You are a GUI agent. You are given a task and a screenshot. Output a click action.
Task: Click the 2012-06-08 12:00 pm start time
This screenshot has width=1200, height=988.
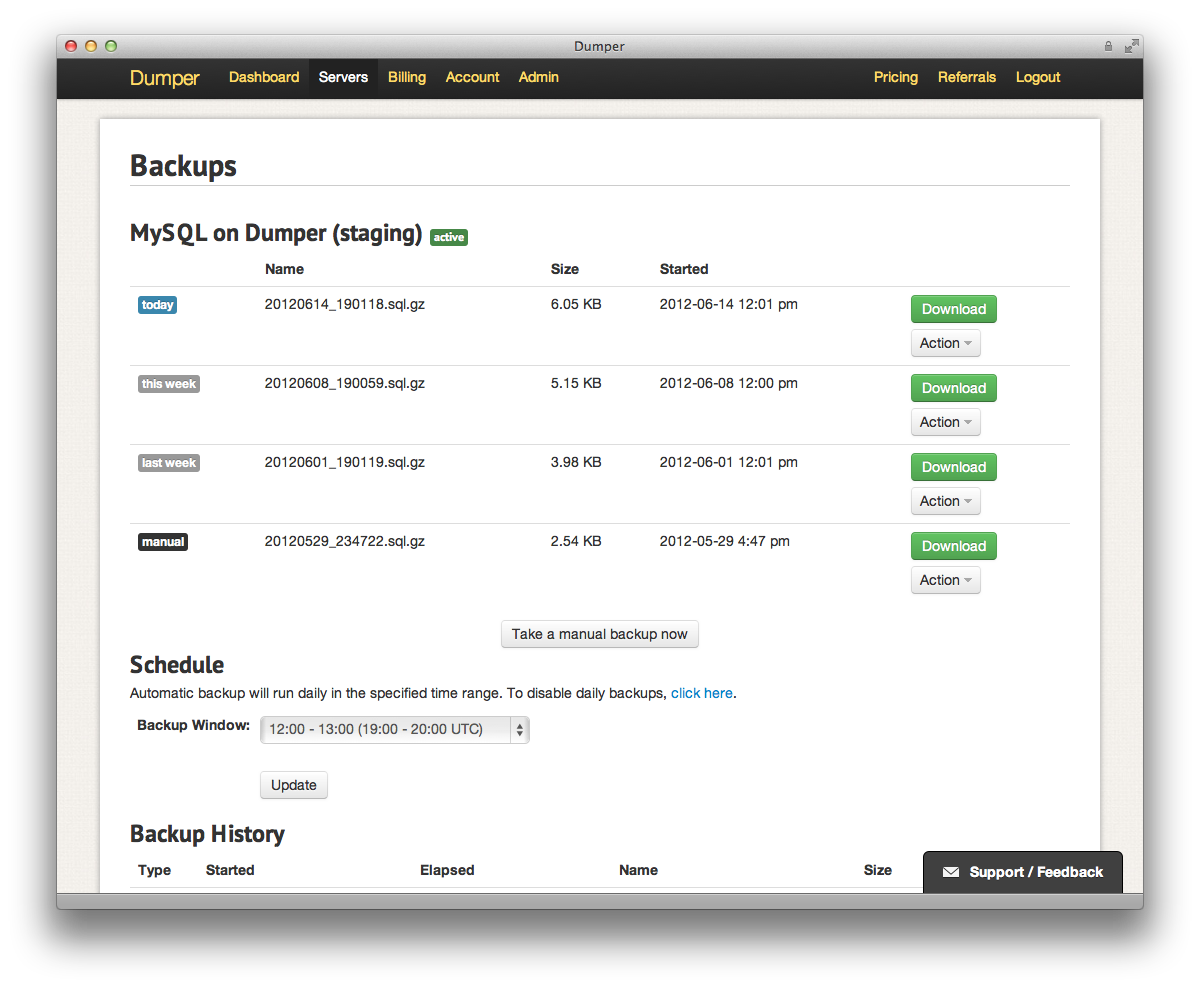click(x=729, y=383)
